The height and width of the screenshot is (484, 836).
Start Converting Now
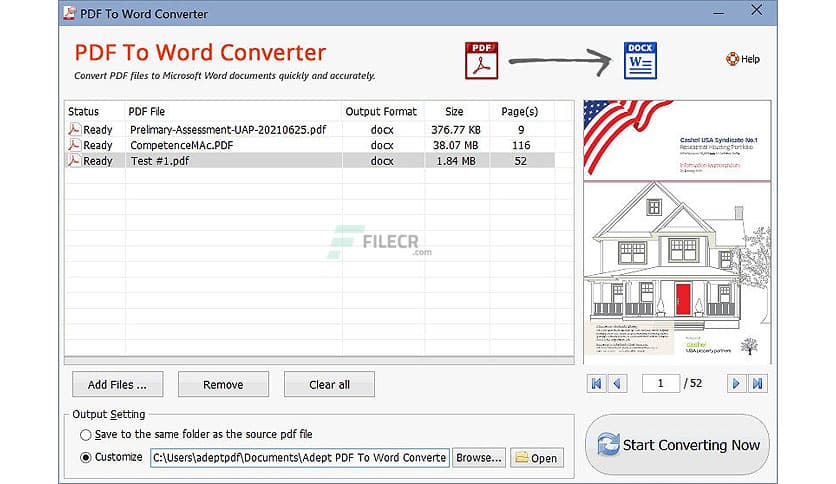tap(677, 445)
